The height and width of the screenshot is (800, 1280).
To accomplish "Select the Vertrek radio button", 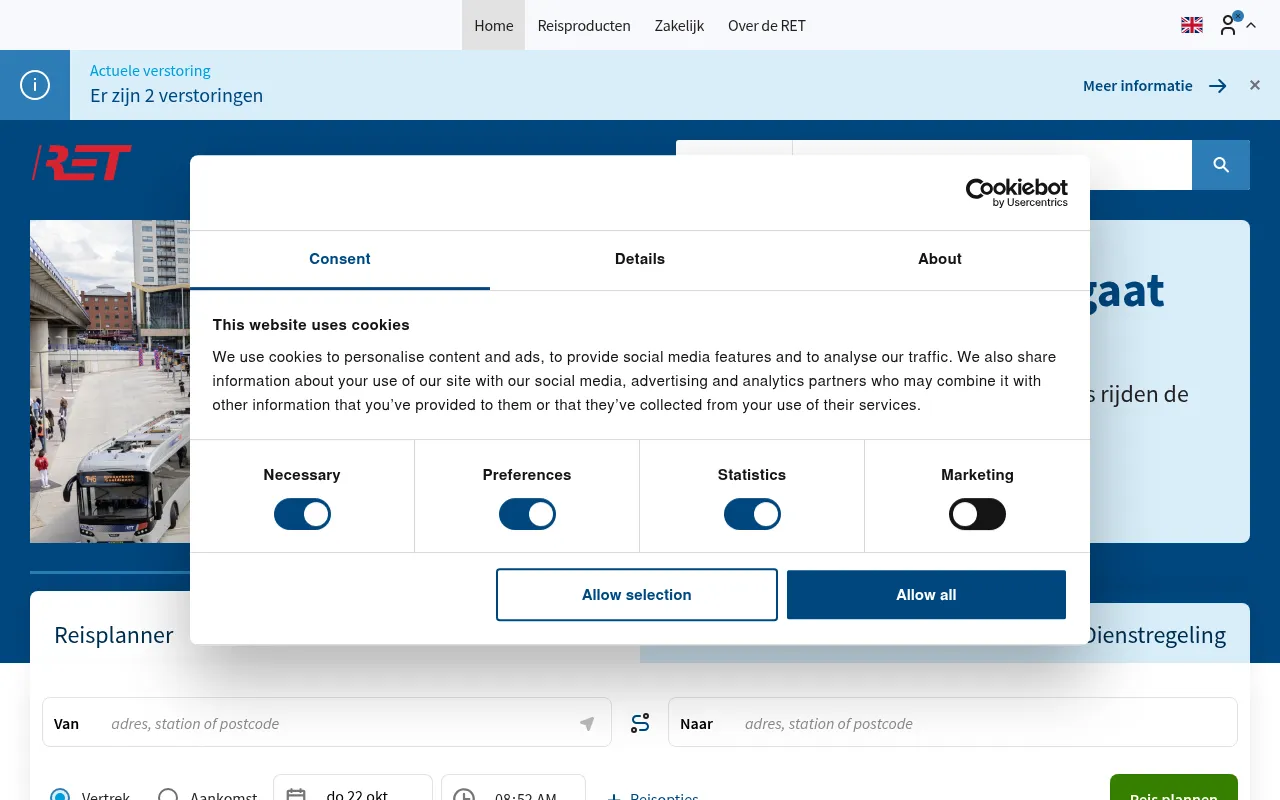I will click(60, 796).
